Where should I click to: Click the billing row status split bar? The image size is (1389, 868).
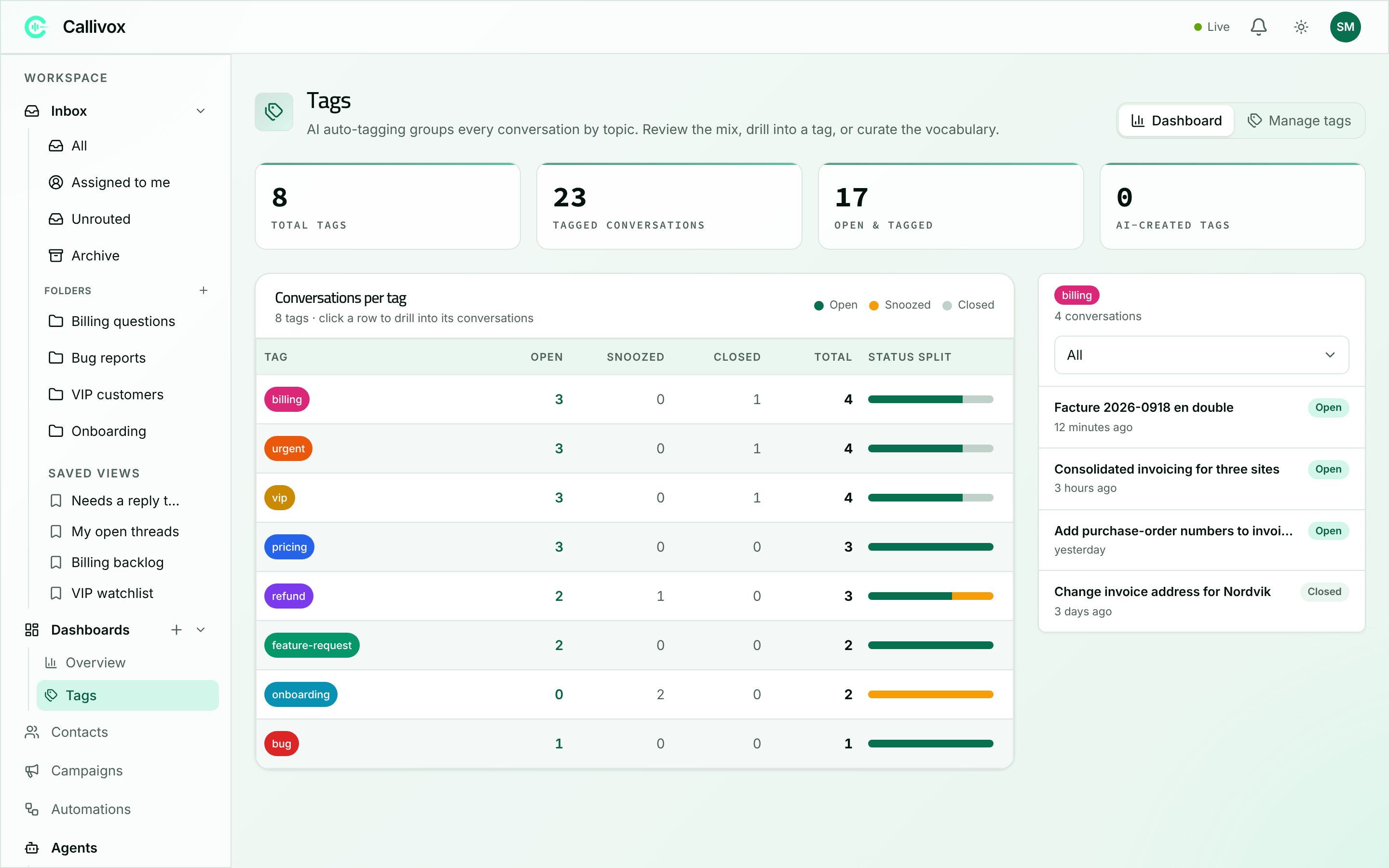pos(930,400)
